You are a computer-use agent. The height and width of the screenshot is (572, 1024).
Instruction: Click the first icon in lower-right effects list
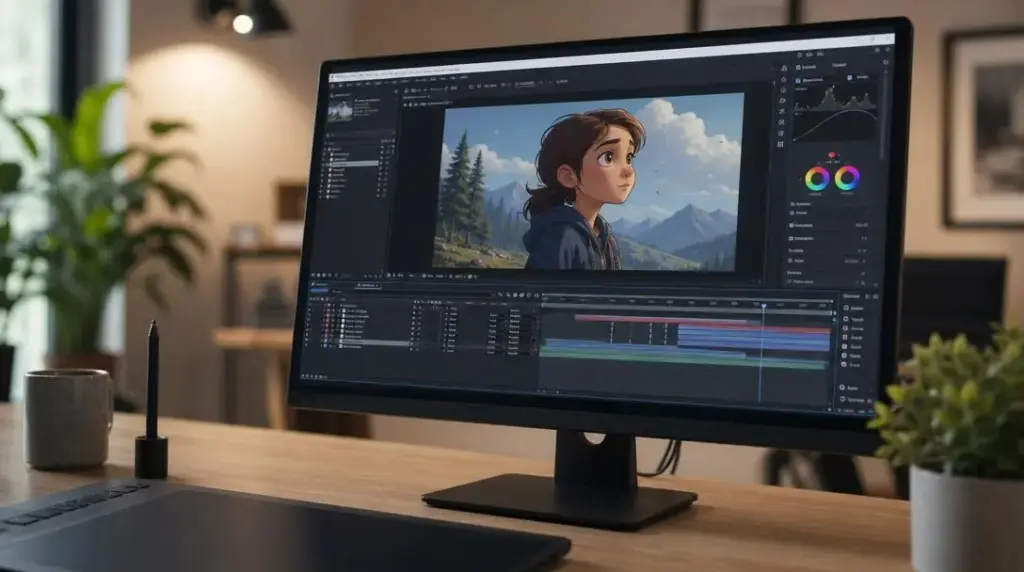click(846, 308)
